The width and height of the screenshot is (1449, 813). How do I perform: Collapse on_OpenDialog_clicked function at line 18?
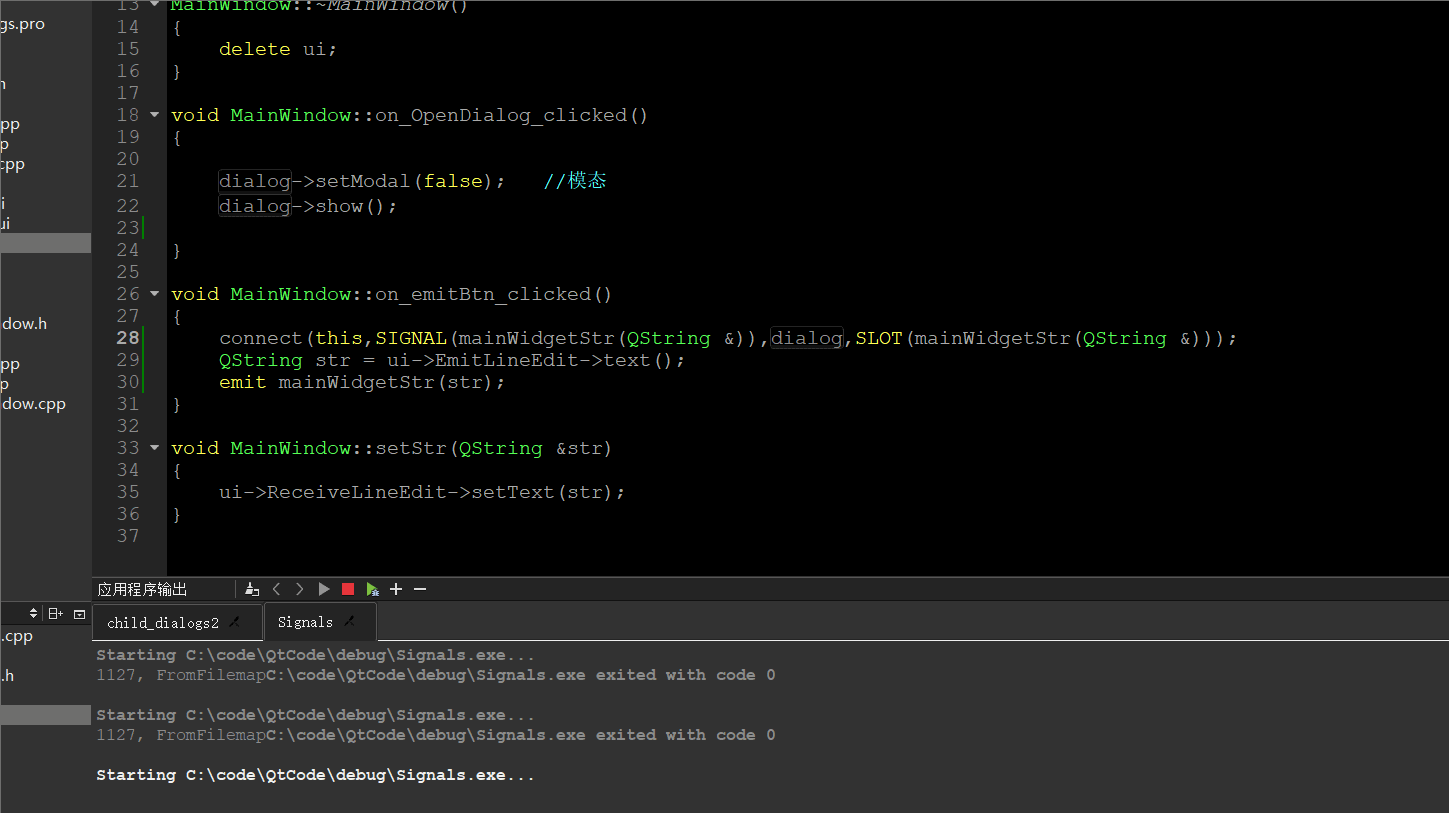click(154, 115)
